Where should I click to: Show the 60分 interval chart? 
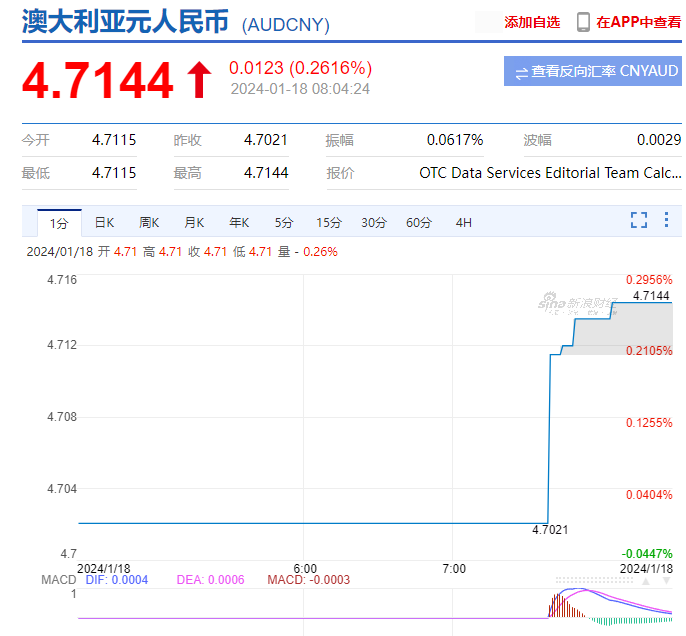(x=419, y=223)
